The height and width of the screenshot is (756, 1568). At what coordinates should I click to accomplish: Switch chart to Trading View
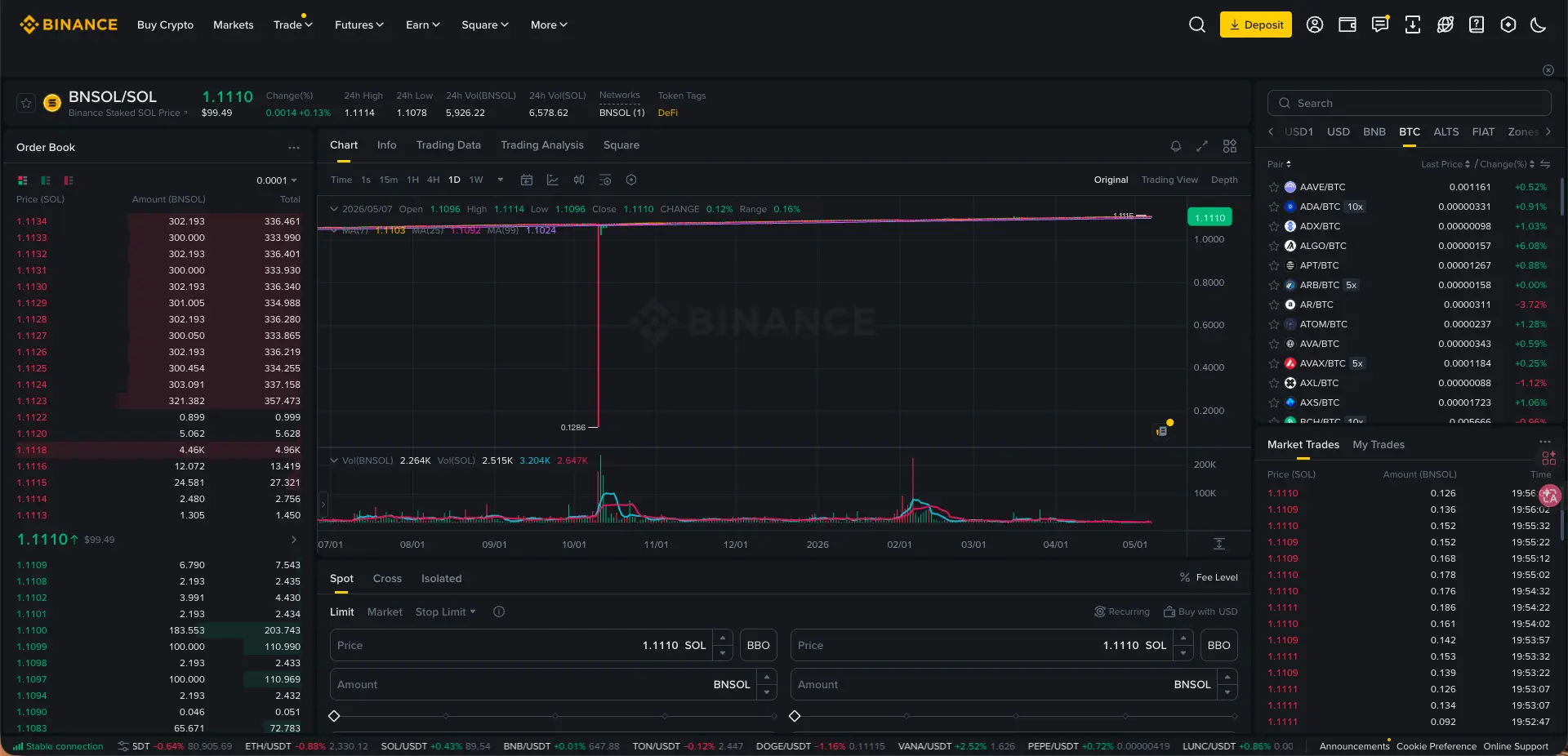click(x=1169, y=180)
